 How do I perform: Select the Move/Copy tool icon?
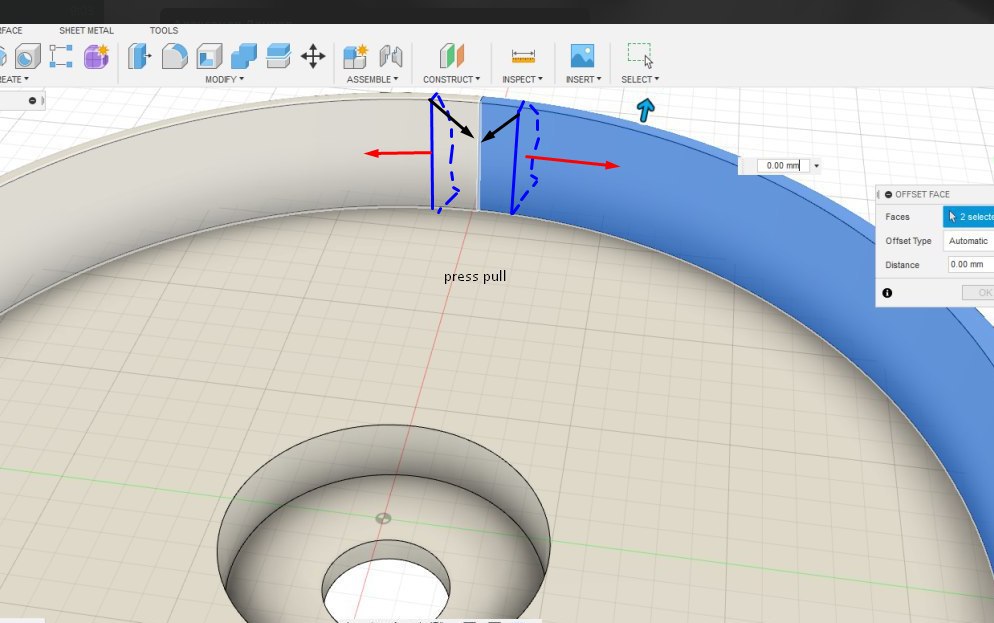click(x=313, y=56)
